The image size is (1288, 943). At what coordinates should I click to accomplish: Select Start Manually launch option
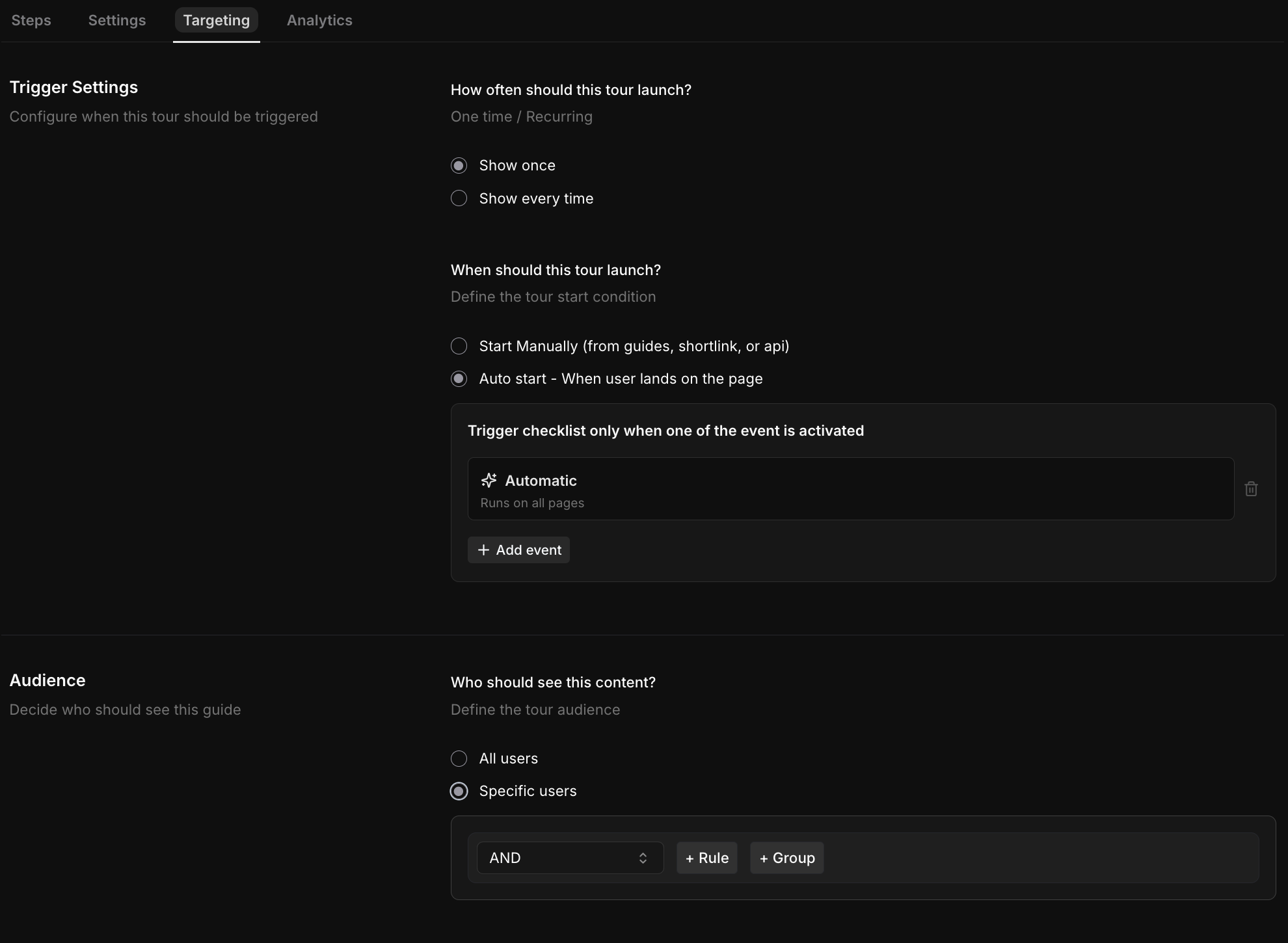click(x=459, y=346)
